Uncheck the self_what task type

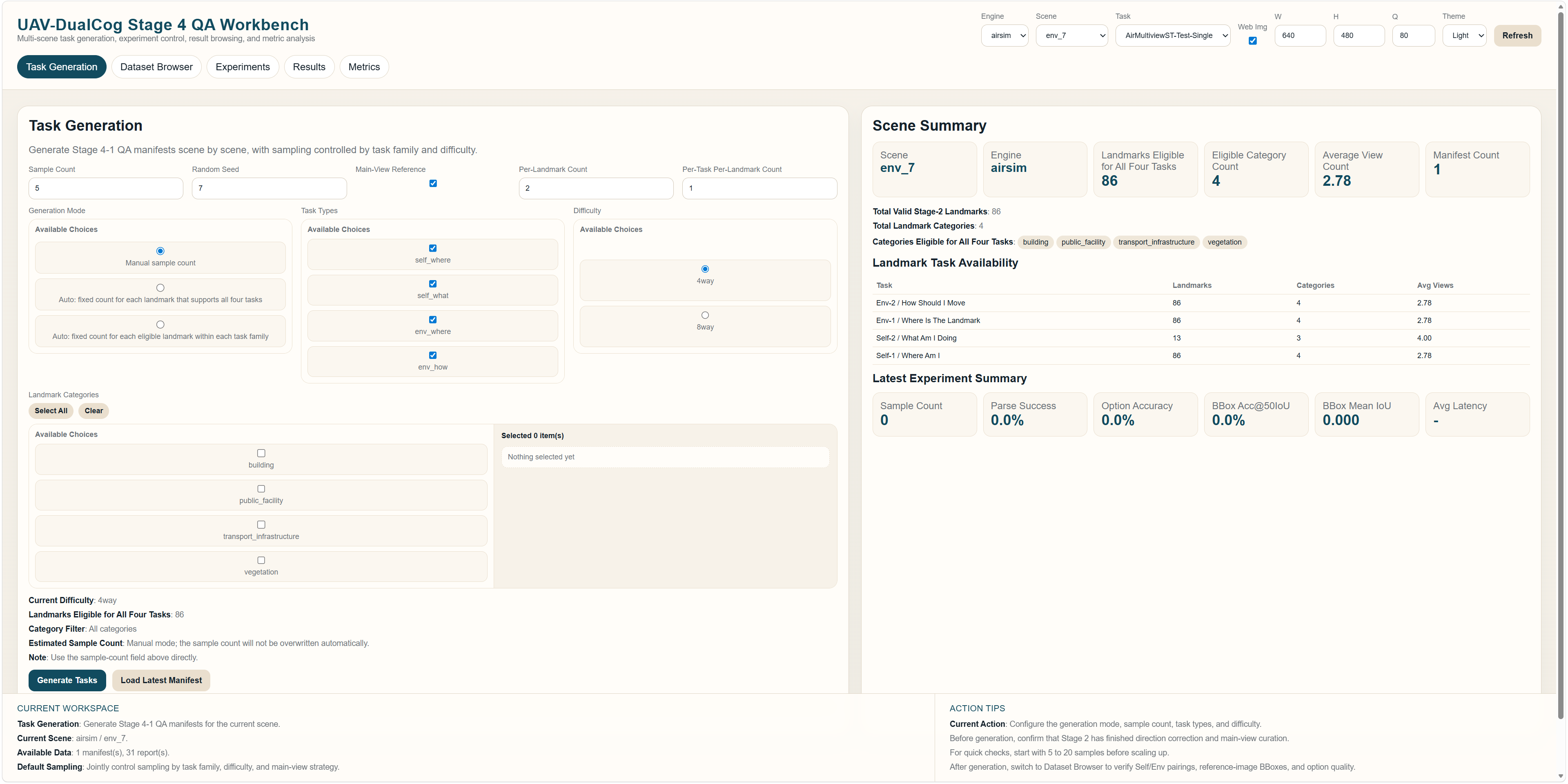point(433,284)
